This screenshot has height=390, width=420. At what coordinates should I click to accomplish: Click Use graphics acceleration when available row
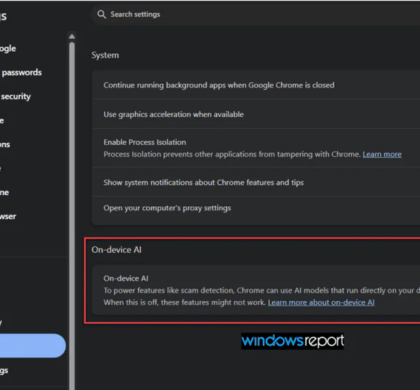pos(256,114)
